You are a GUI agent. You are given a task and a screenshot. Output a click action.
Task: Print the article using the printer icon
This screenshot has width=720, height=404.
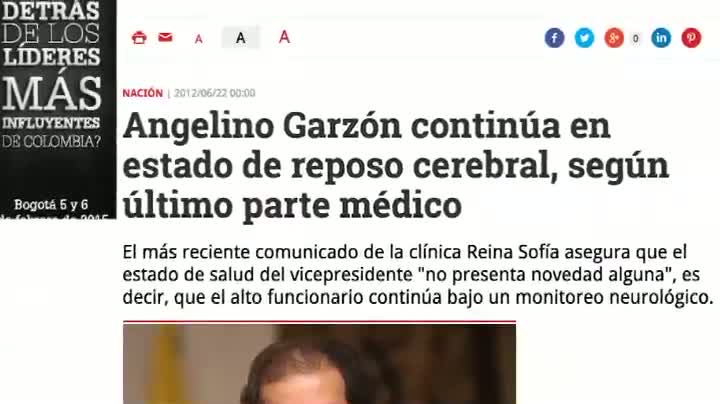(x=139, y=38)
